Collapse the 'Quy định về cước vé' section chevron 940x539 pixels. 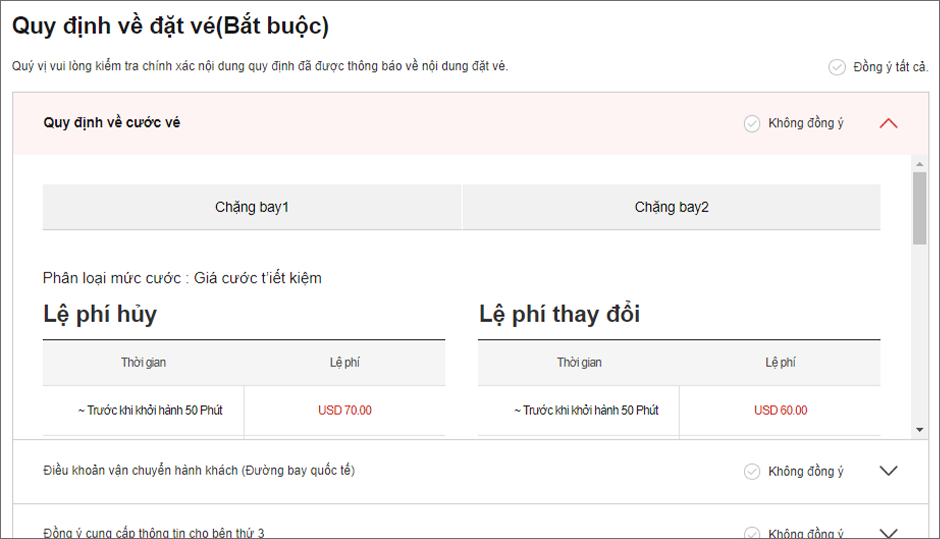pos(888,124)
